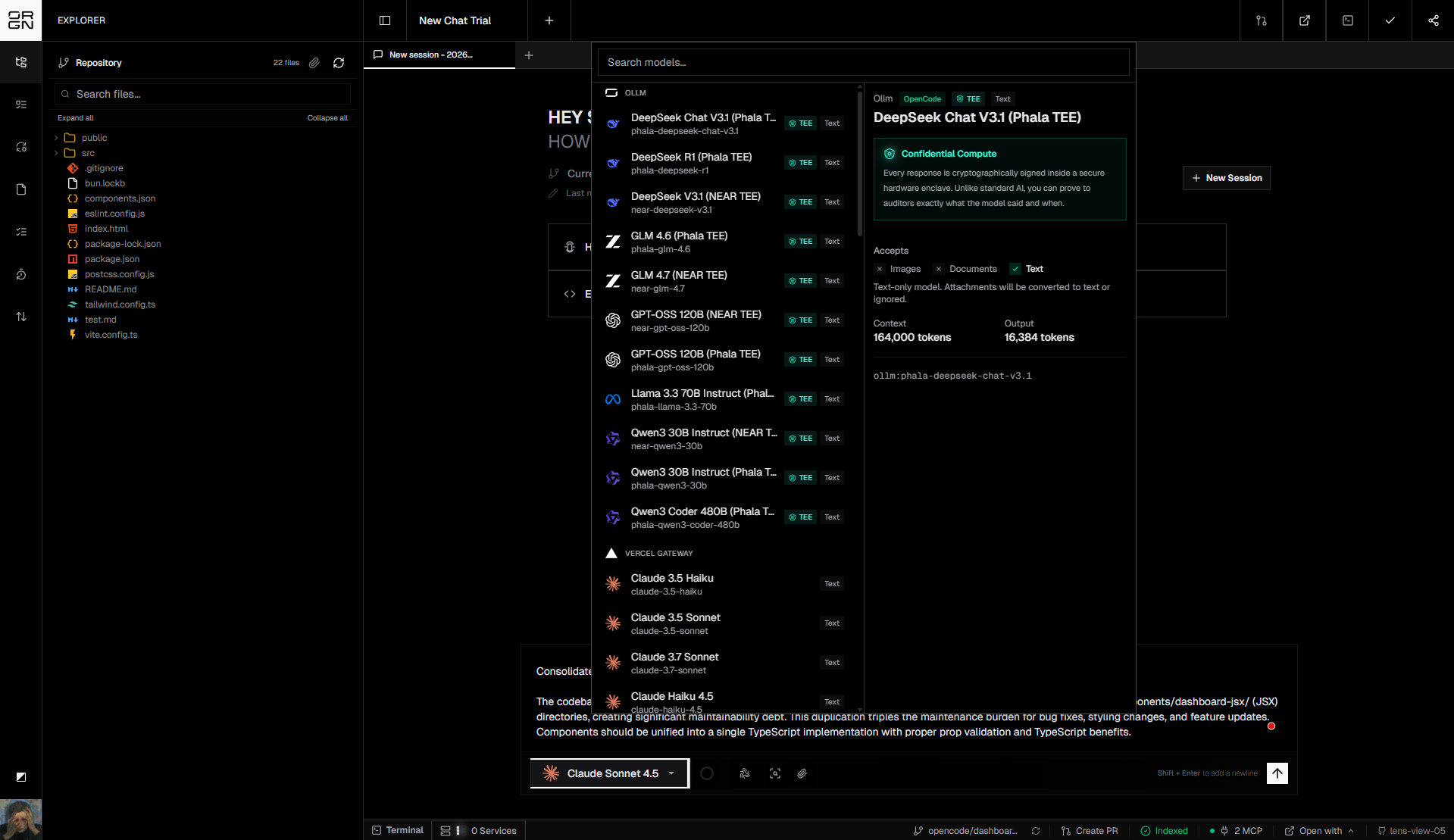The width and height of the screenshot is (1454, 840).
Task: Expand the src folder
Action: tap(88, 153)
